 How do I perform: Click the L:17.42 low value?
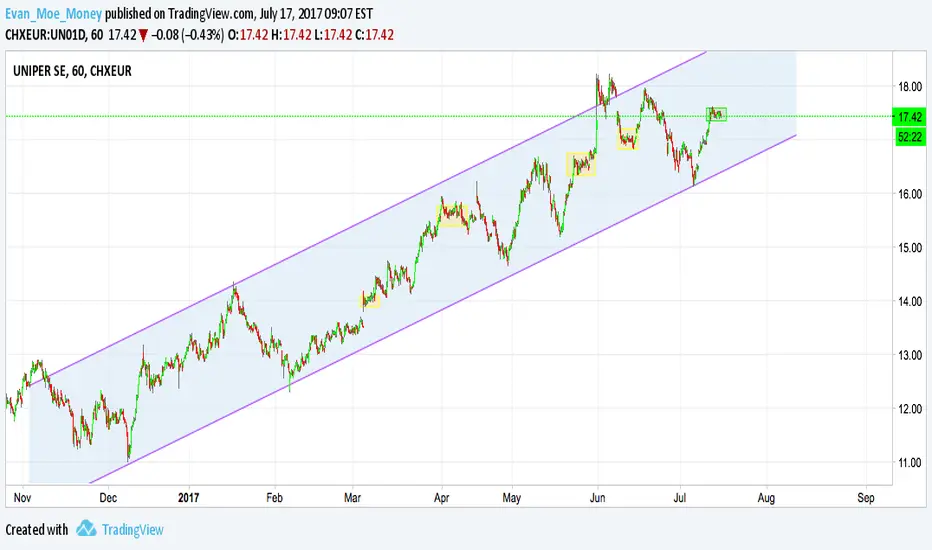[333, 34]
